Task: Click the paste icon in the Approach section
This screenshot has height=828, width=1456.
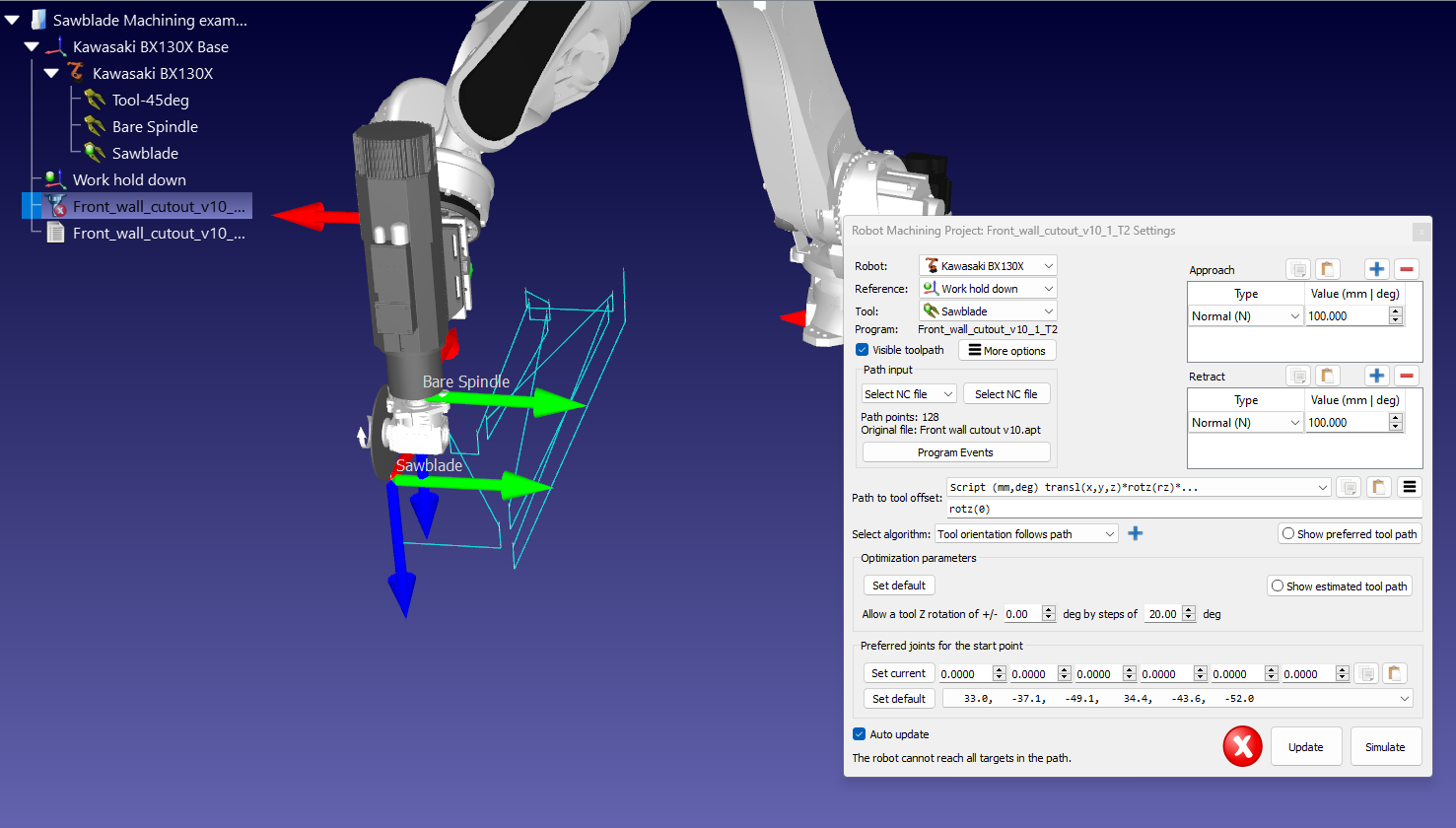Action: [x=1328, y=269]
